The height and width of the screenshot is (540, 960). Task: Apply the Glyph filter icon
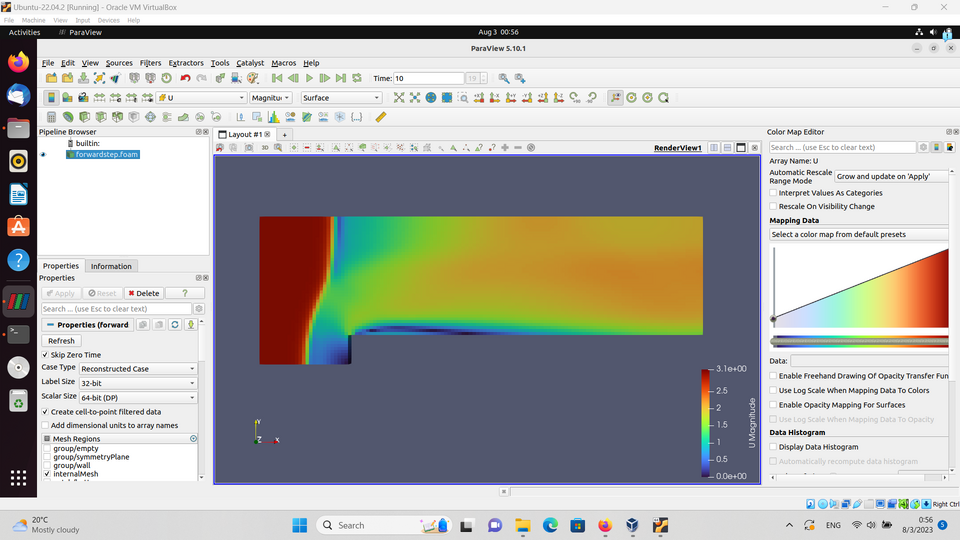[151, 117]
